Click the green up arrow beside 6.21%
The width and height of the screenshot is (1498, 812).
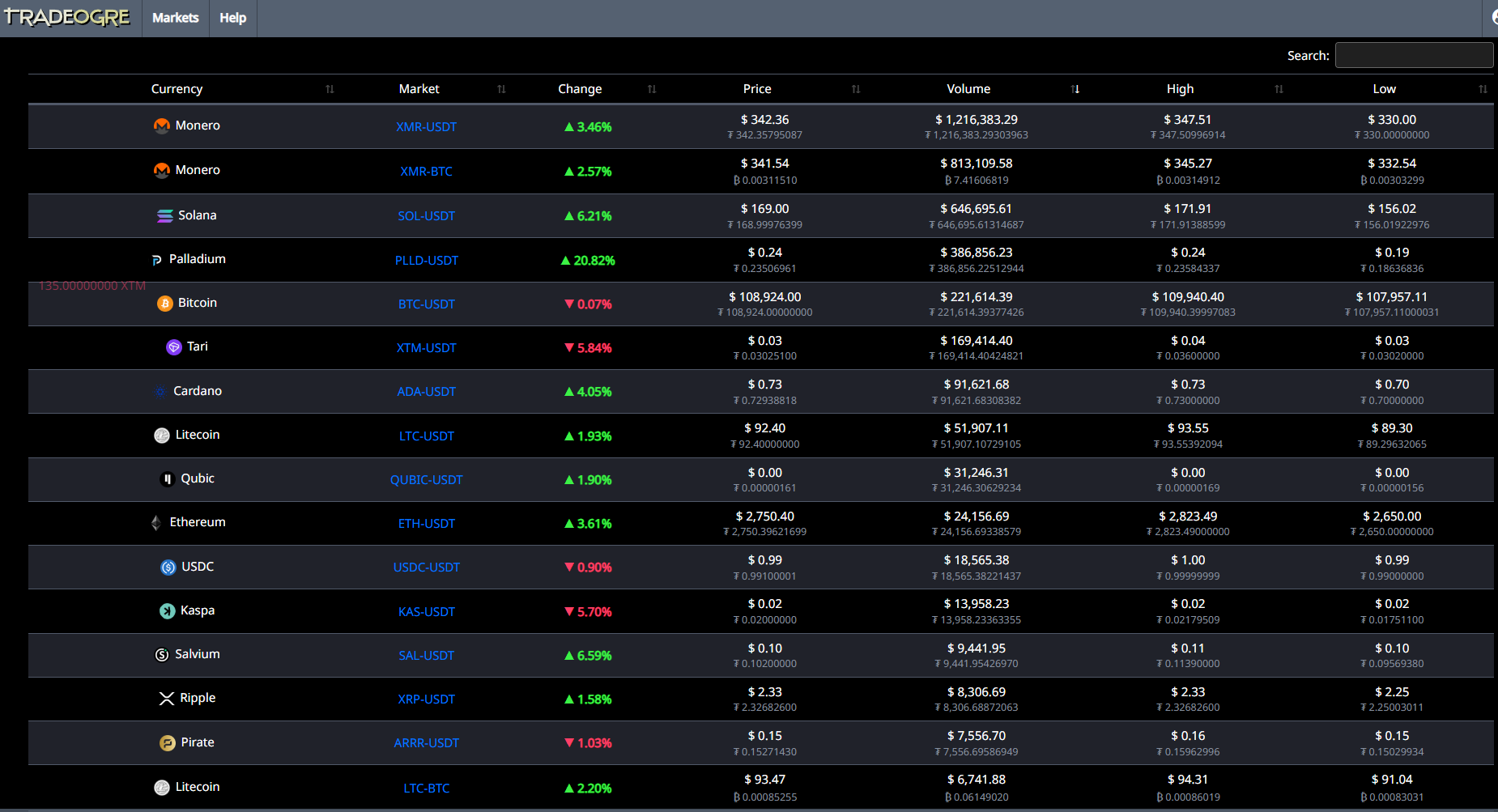click(x=569, y=216)
